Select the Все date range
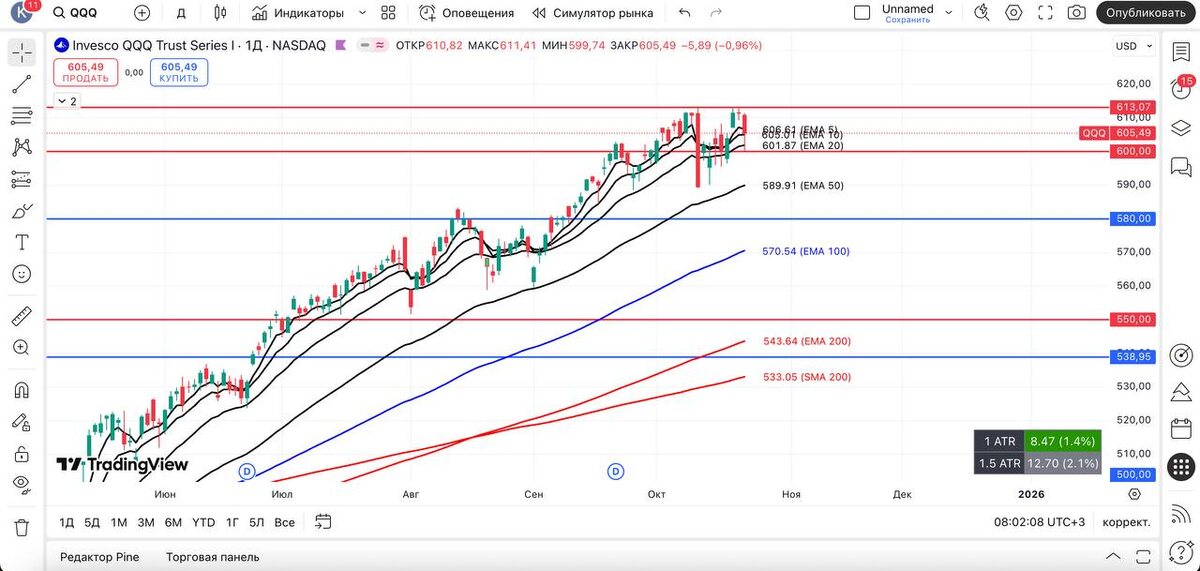Image resolution: width=1200 pixels, height=571 pixels. point(284,522)
